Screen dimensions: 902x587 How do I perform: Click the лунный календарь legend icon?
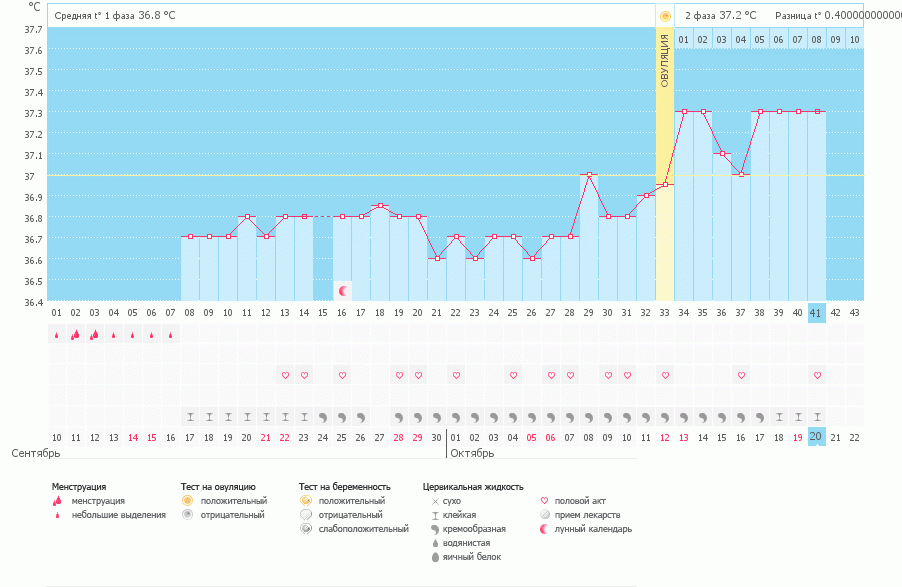(544, 529)
